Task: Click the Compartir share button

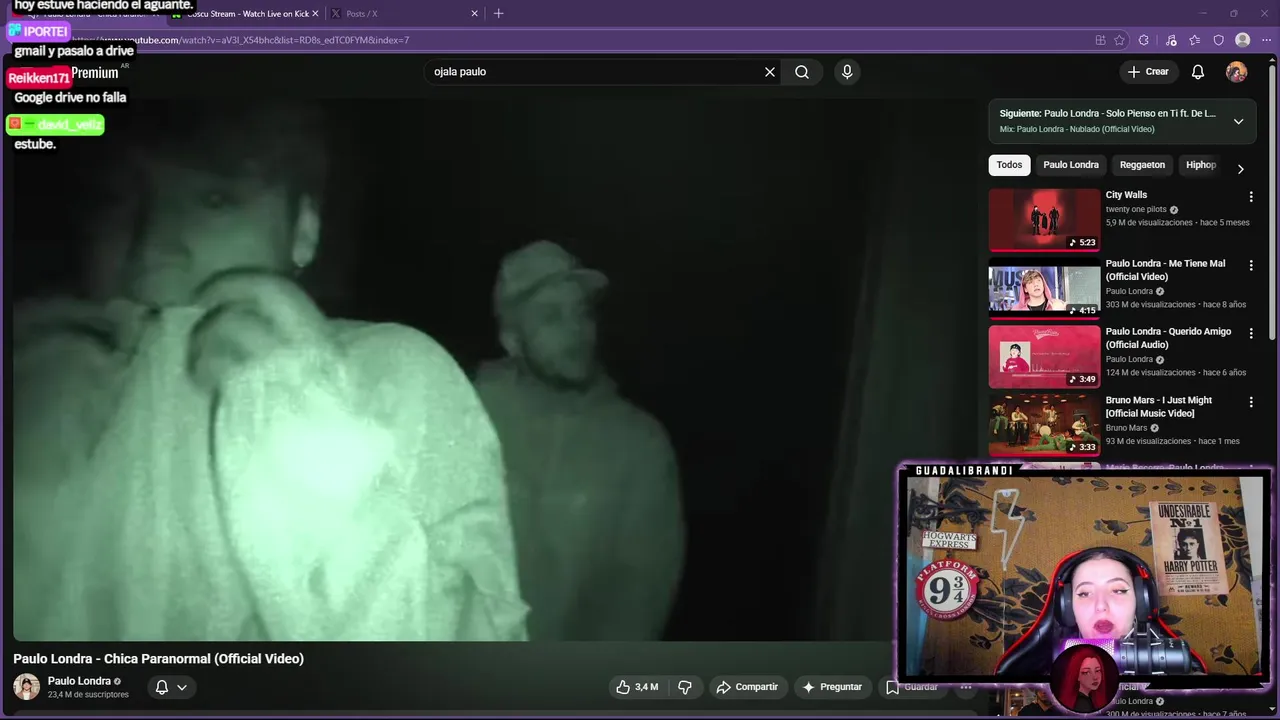Action: [x=747, y=687]
